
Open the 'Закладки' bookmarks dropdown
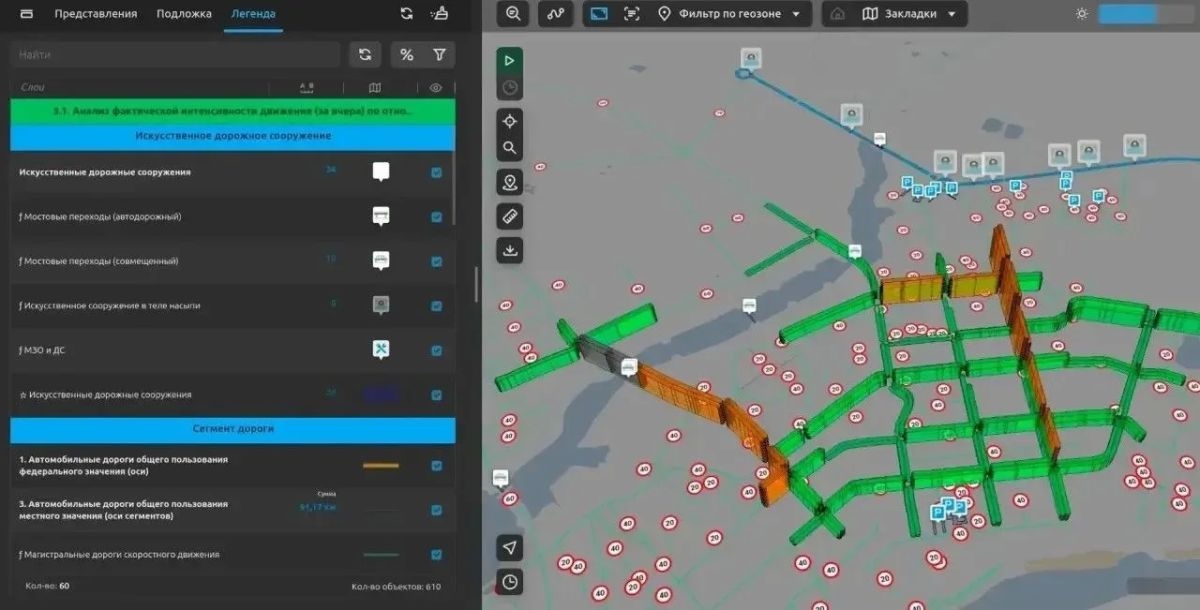[x=909, y=14]
